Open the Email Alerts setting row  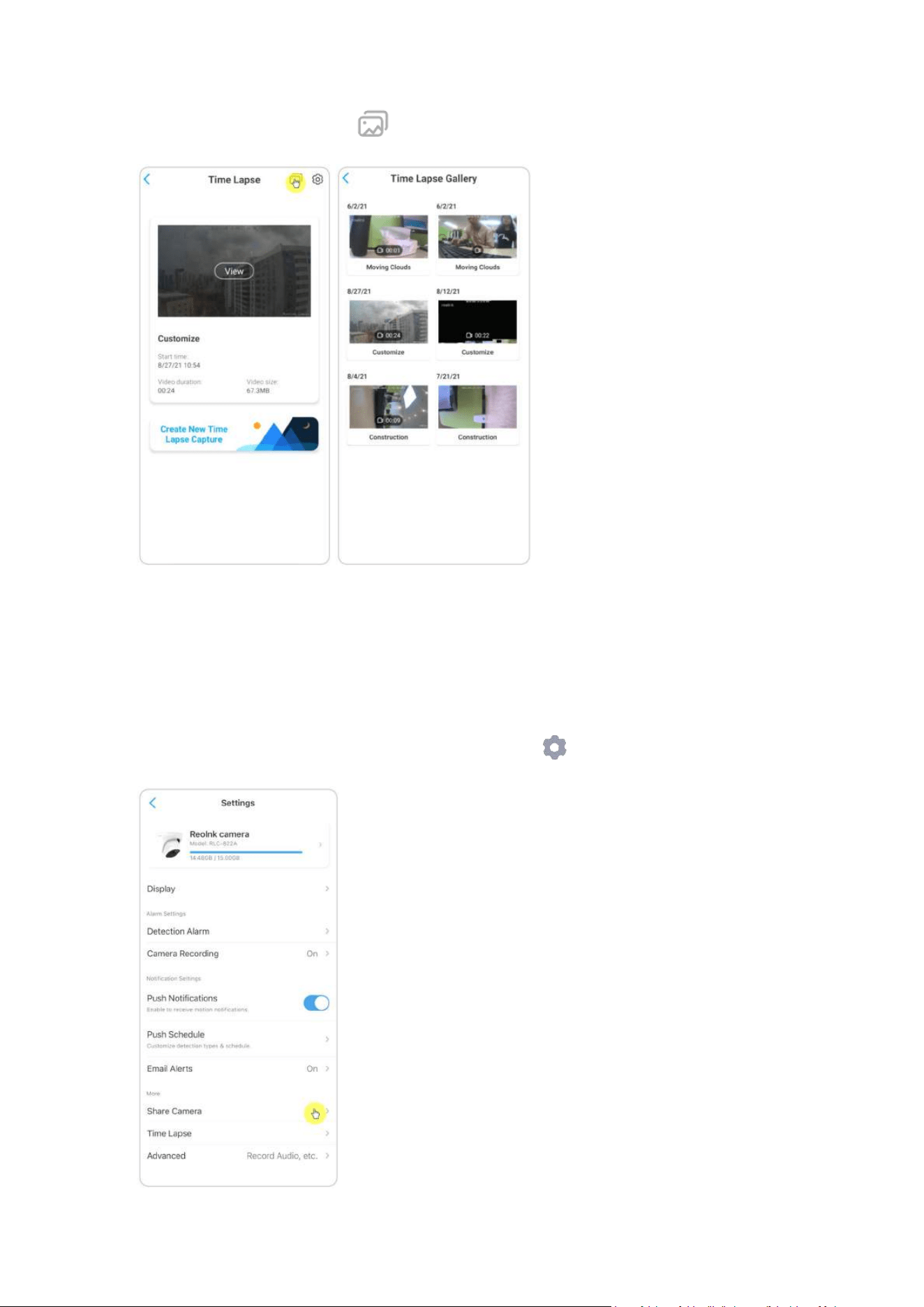pyautogui.click(x=238, y=1069)
